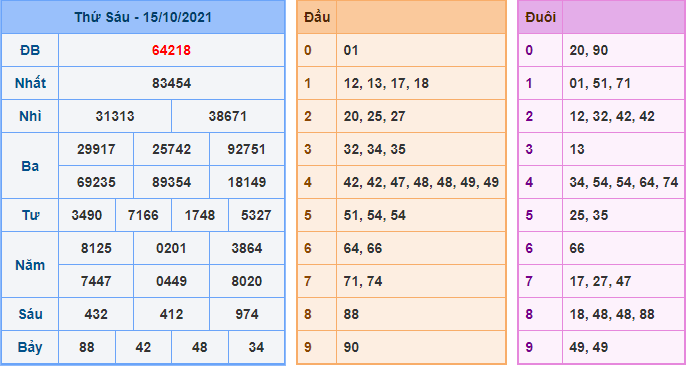
Task: Click Đầu values '20, 25, 27'
Action: click(374, 116)
